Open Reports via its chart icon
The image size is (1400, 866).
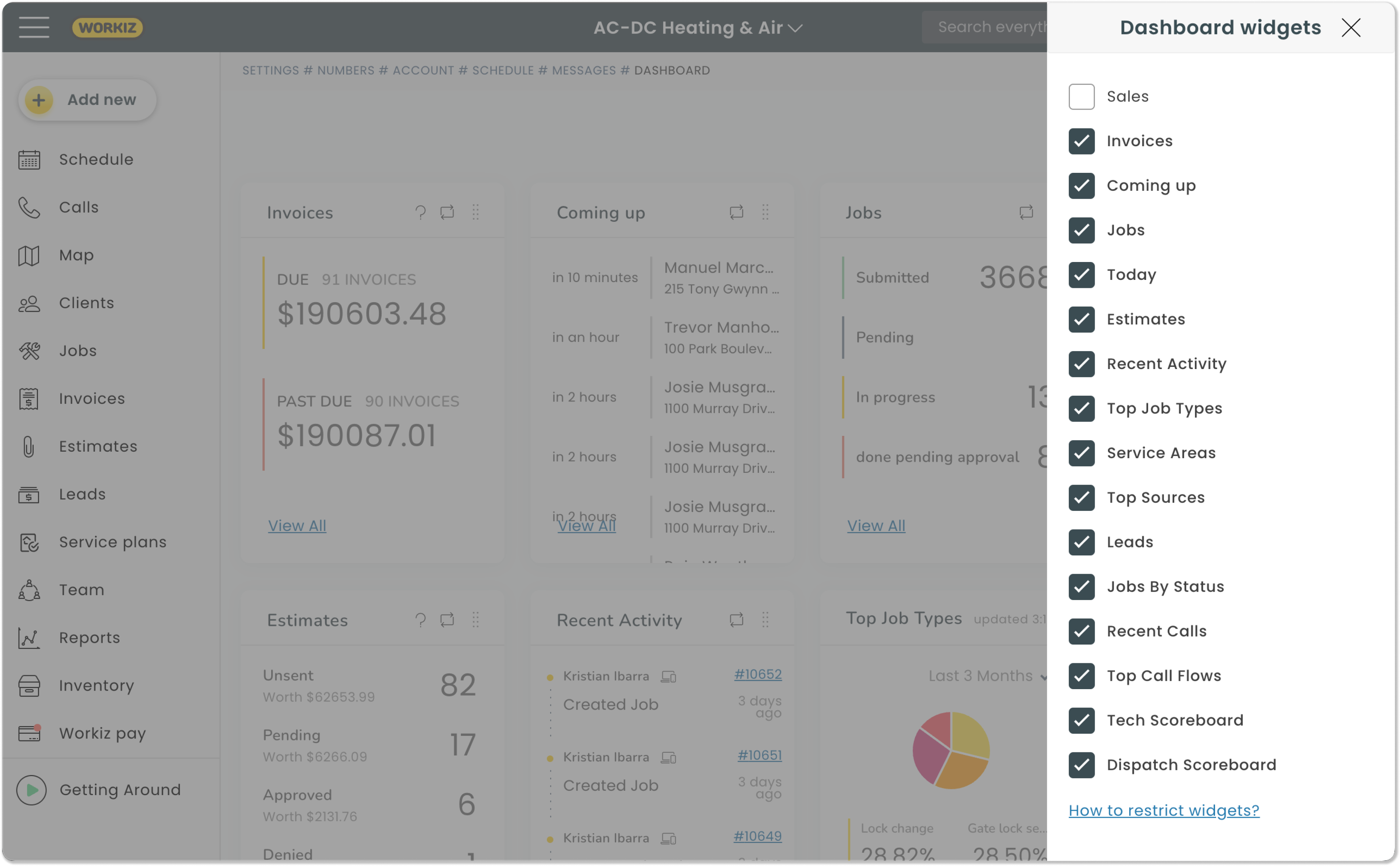point(29,638)
